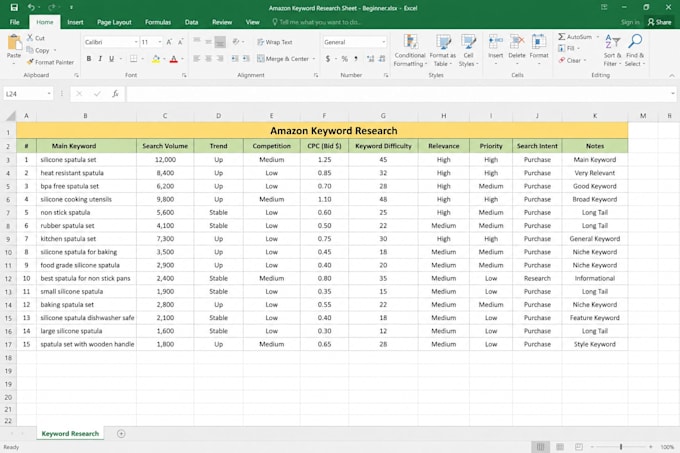
Task: Click Decrease Decimal icon
Action: (382, 59)
